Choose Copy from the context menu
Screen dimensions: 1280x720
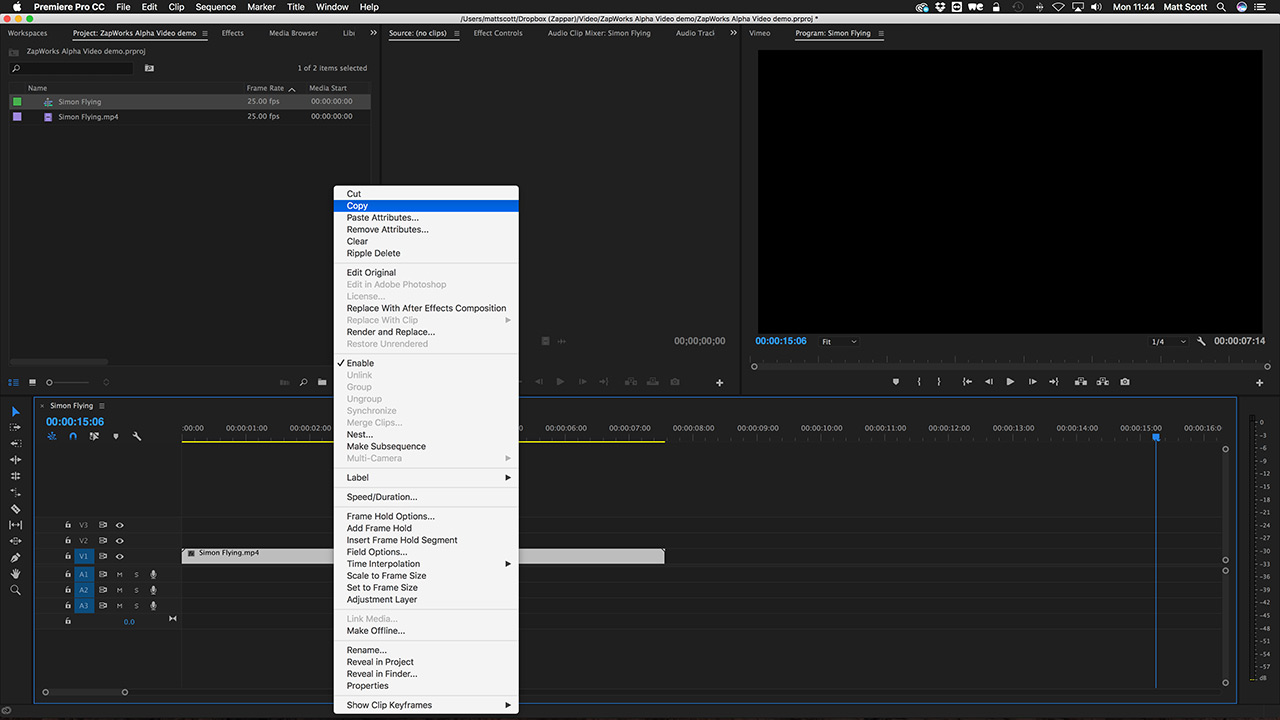(x=426, y=206)
